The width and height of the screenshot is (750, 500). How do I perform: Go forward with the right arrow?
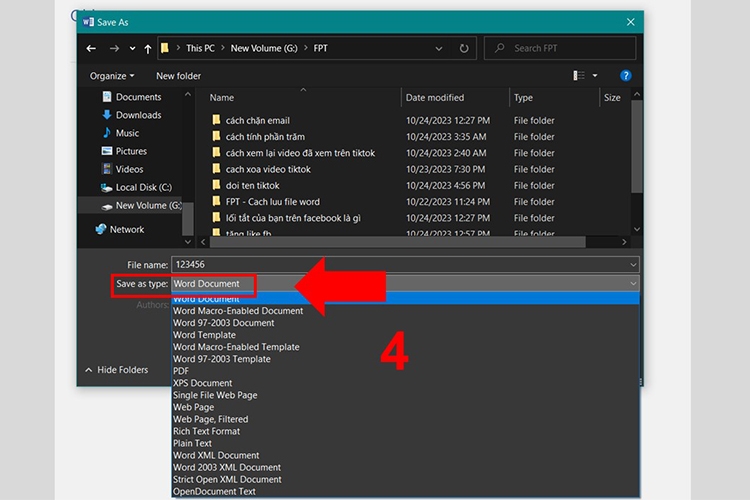[x=114, y=48]
